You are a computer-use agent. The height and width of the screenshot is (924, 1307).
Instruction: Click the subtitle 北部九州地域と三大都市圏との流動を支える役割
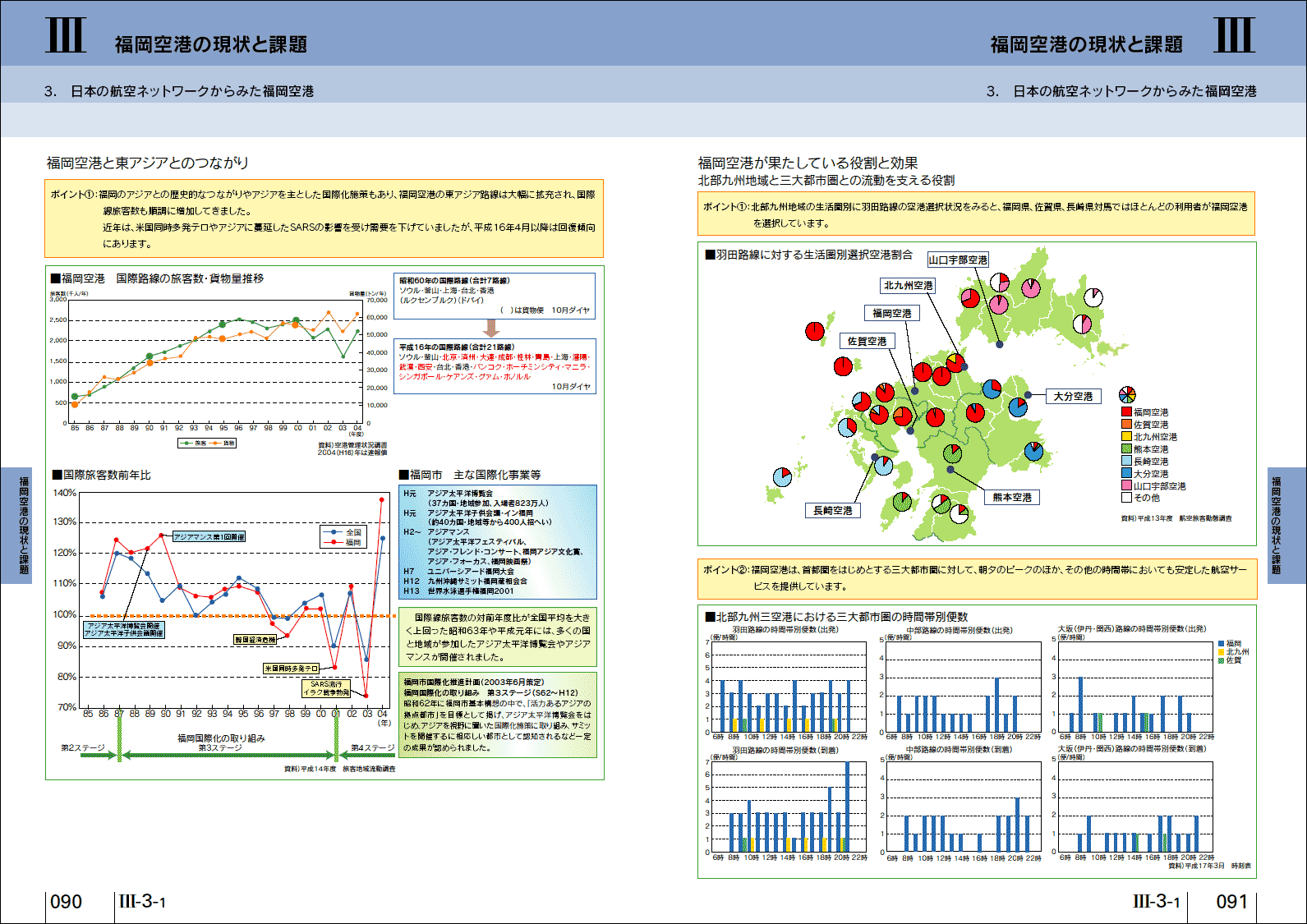826,180
